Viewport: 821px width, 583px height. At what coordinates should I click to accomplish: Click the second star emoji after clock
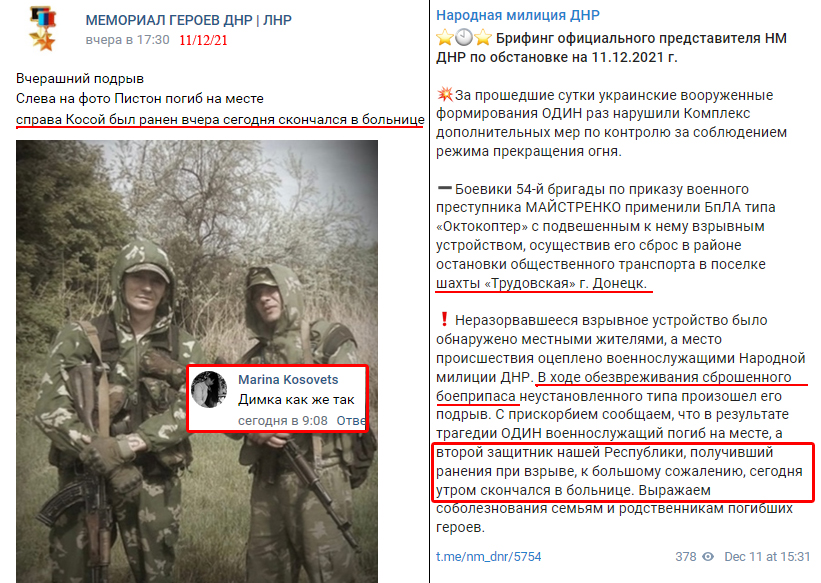coord(483,38)
